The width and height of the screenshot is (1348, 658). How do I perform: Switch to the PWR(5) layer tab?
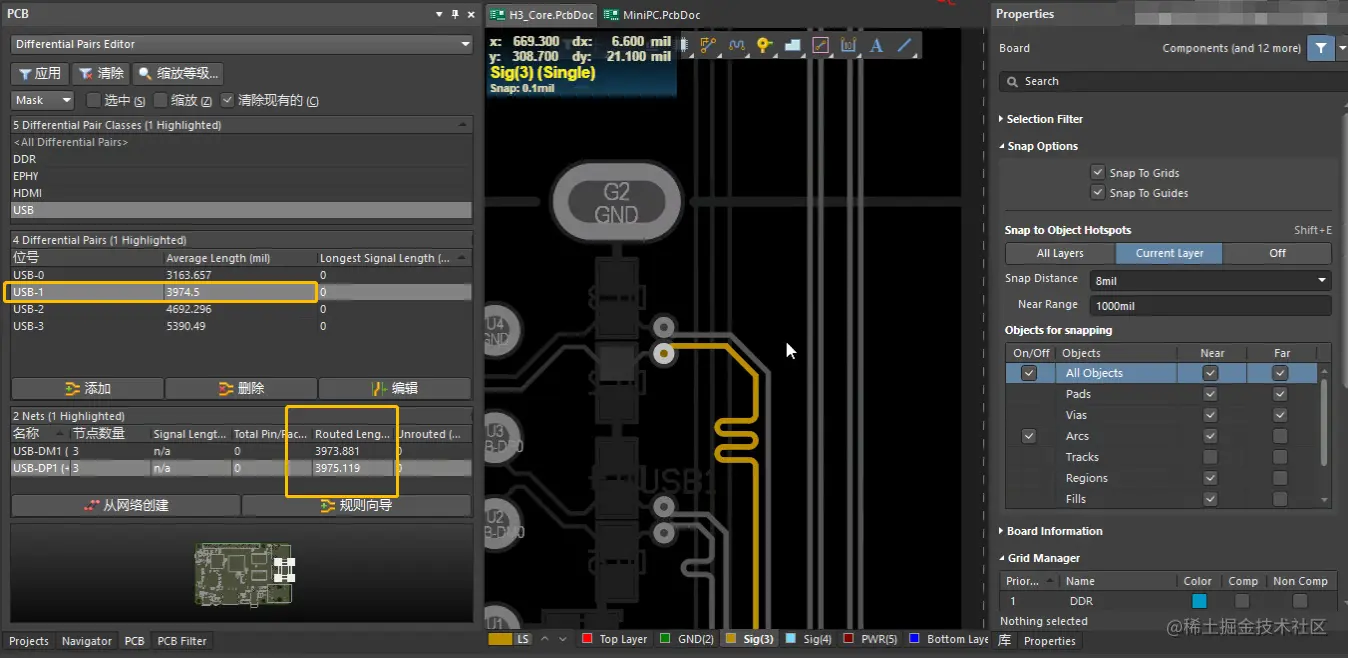[x=870, y=639]
